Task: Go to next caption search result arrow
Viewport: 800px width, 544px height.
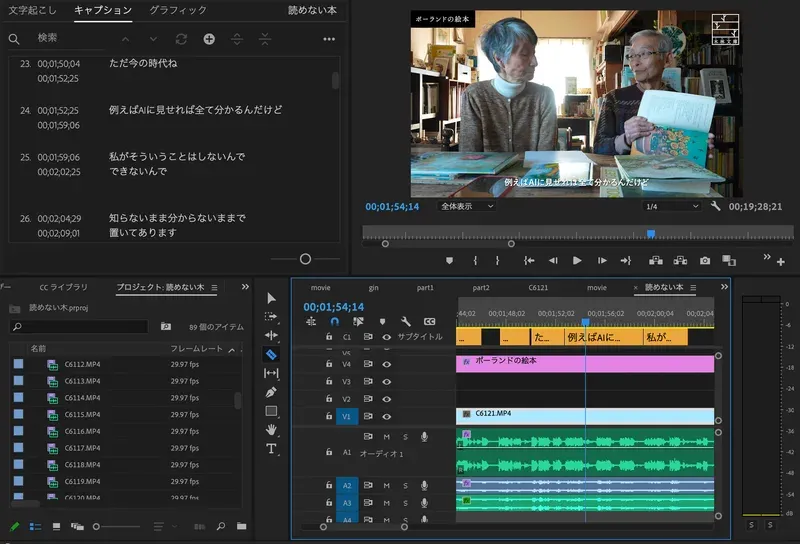Action: [153, 39]
